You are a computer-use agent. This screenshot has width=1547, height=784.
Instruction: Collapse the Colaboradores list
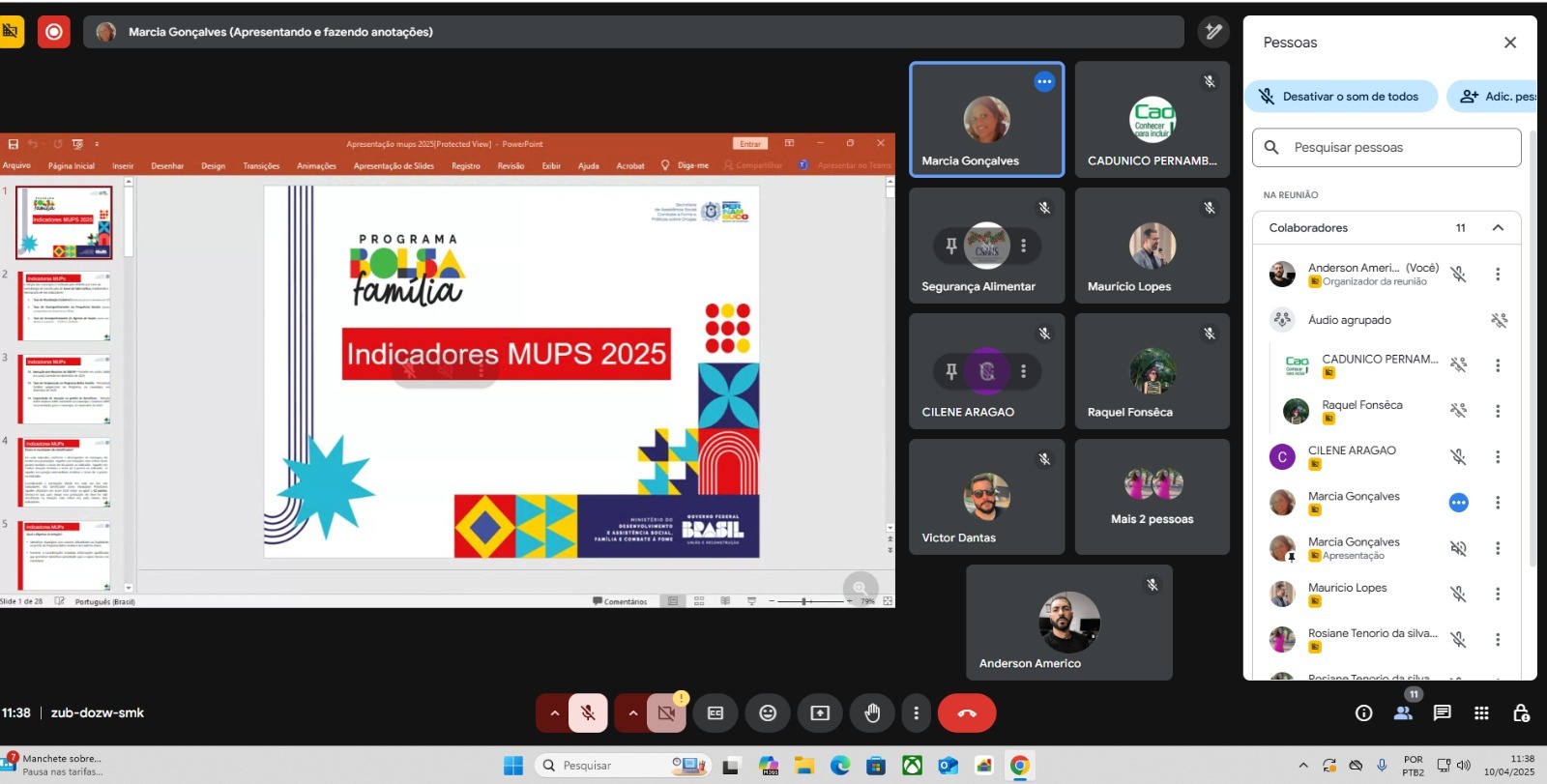tap(1498, 228)
